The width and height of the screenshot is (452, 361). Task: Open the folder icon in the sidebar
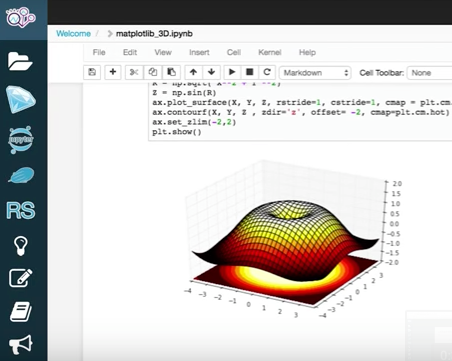pos(20,61)
